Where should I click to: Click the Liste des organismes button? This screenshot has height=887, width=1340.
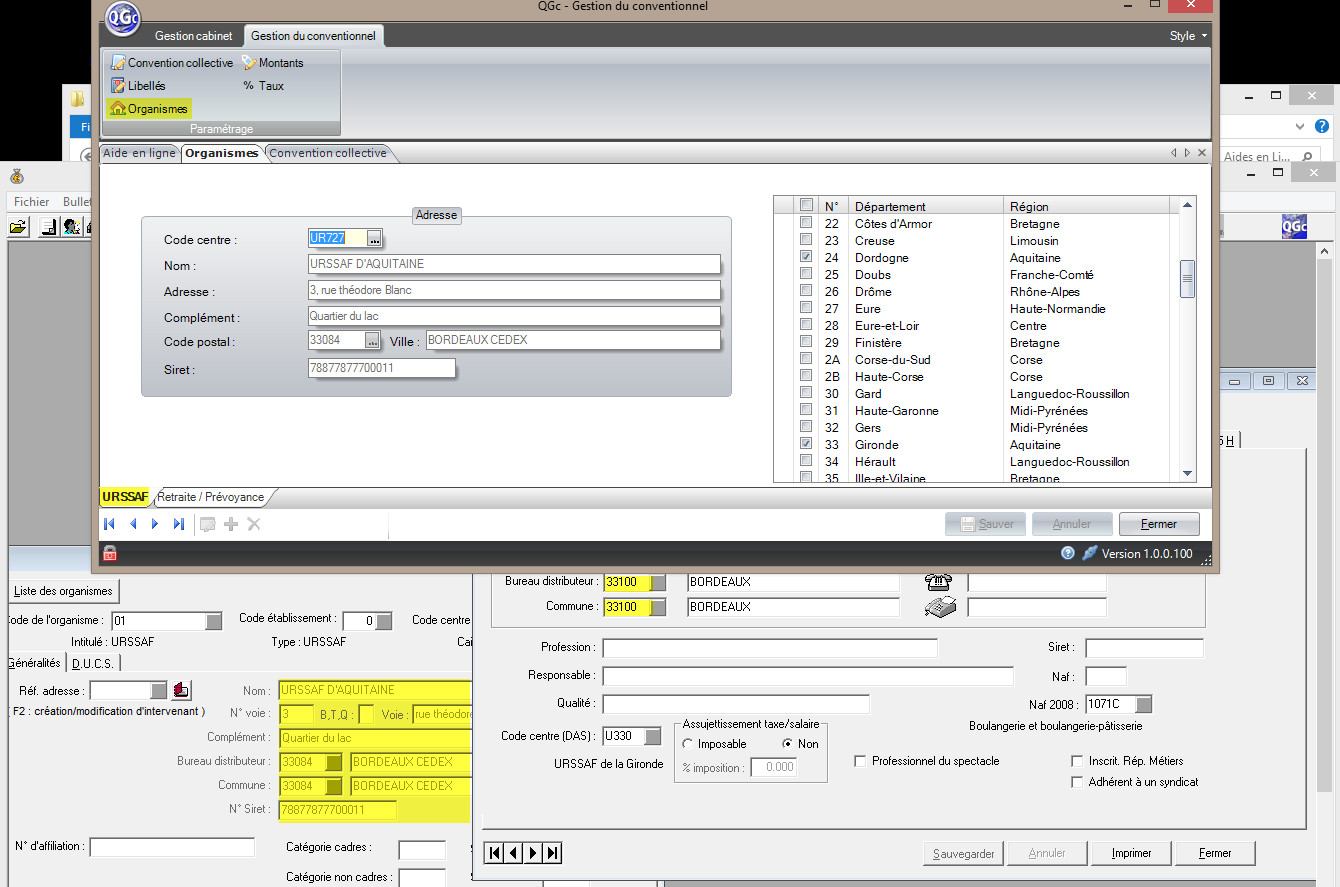(64, 591)
